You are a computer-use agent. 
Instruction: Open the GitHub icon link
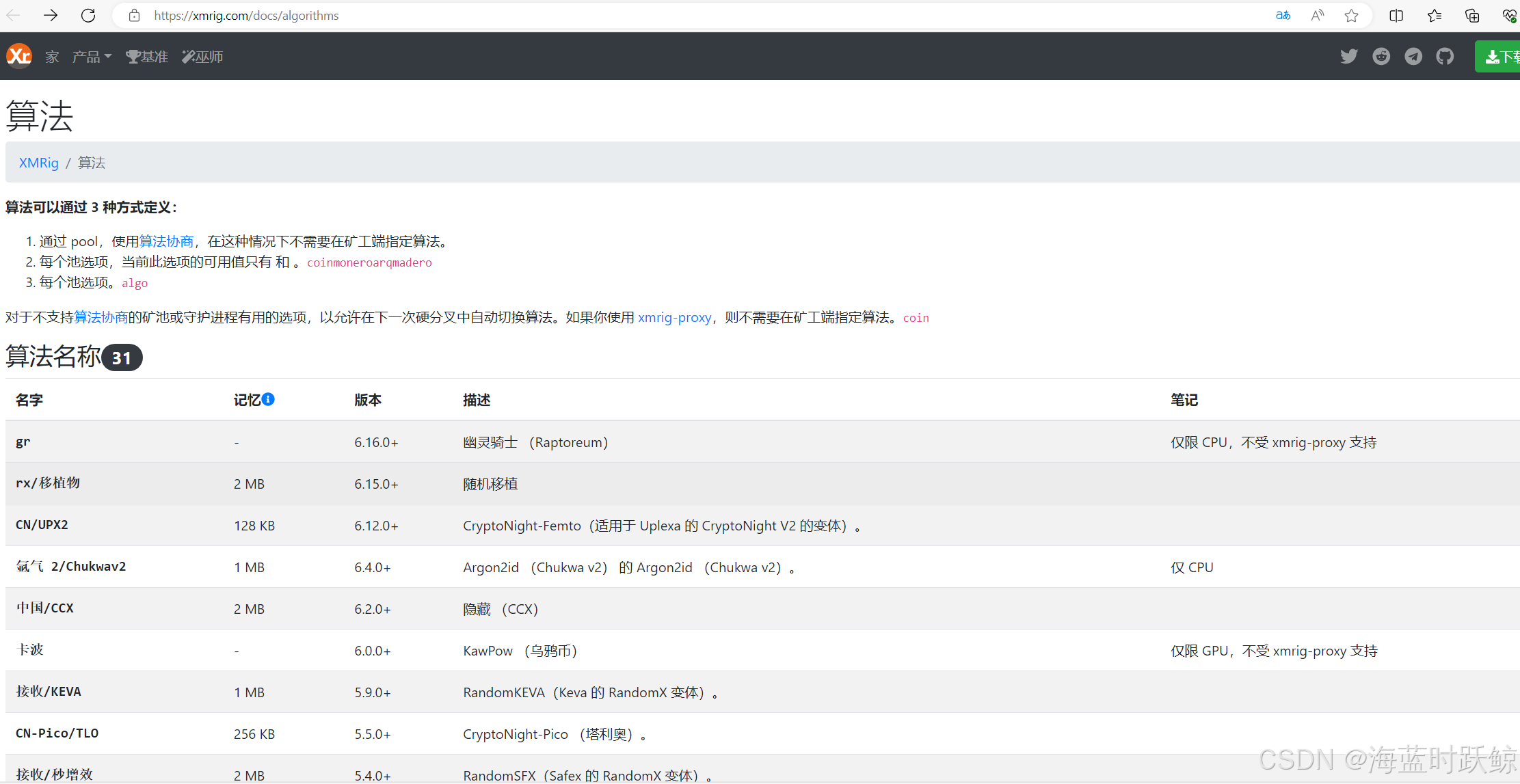1445,56
